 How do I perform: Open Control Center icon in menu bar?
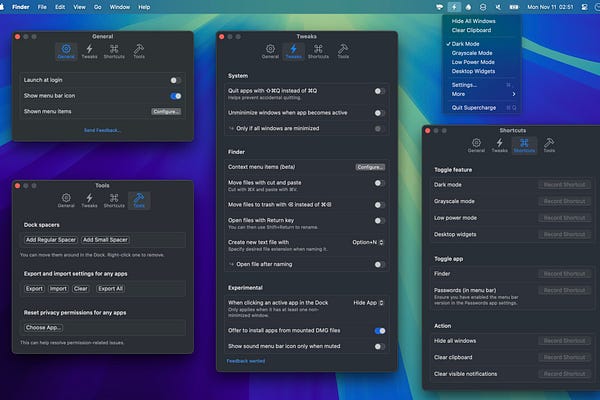coord(584,7)
